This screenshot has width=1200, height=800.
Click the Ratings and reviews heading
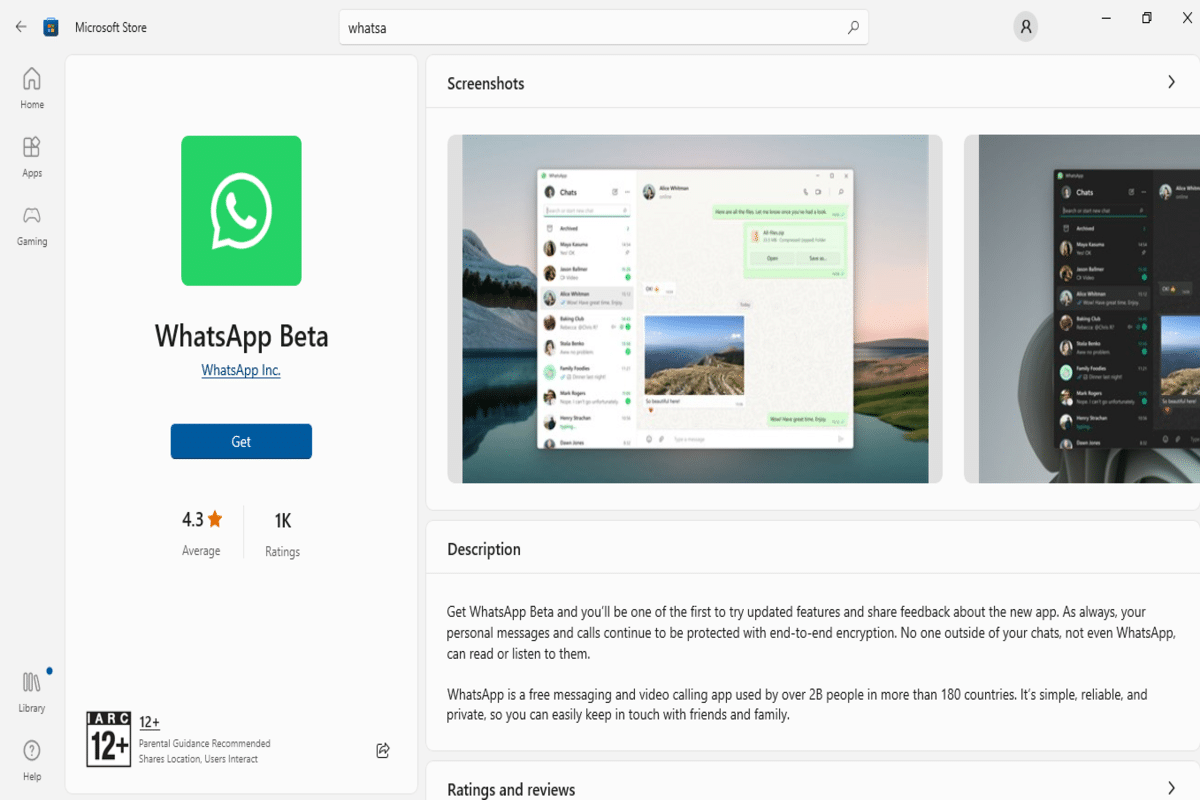(511, 790)
